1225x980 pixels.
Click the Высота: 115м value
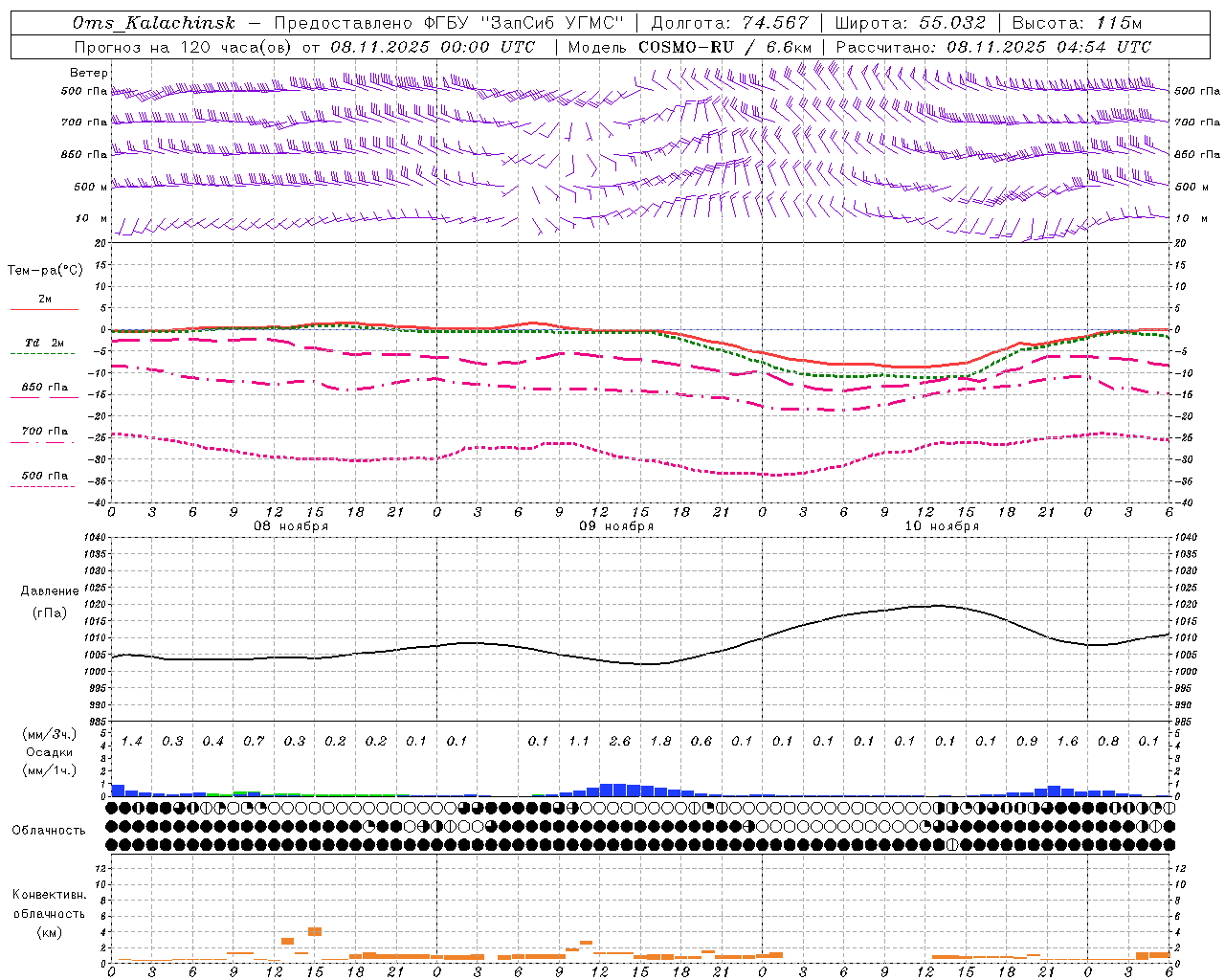tap(1077, 23)
